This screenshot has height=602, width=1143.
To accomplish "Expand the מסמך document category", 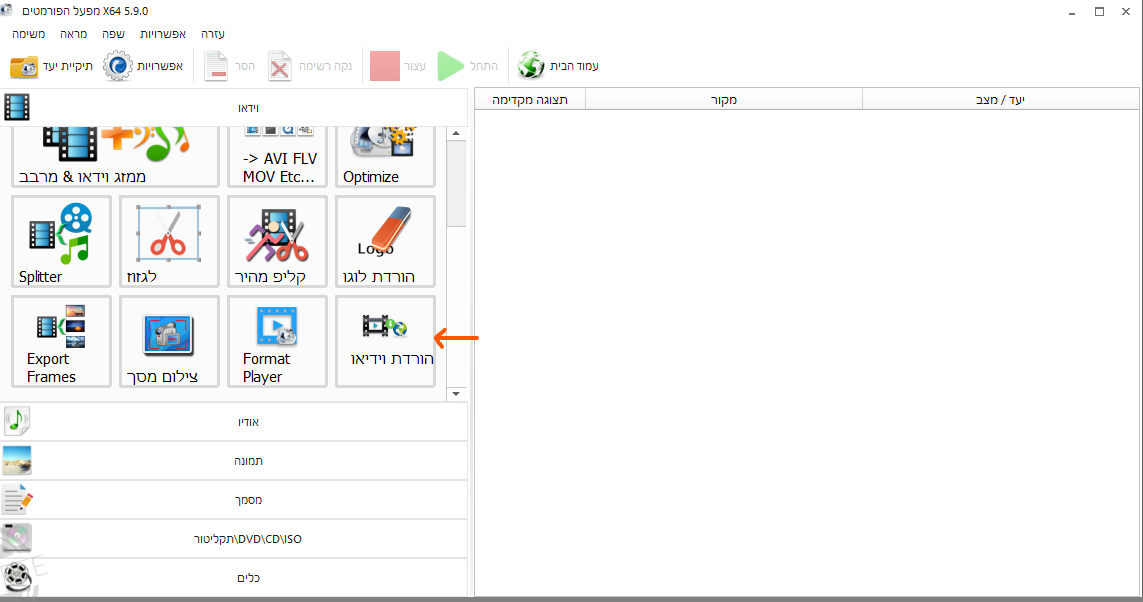I will pos(234,500).
